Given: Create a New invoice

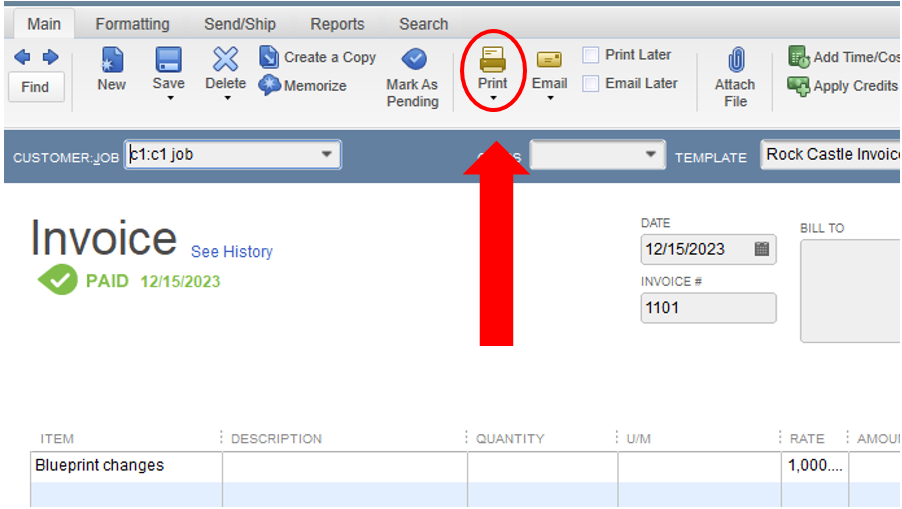Looking at the screenshot, I should pyautogui.click(x=112, y=69).
